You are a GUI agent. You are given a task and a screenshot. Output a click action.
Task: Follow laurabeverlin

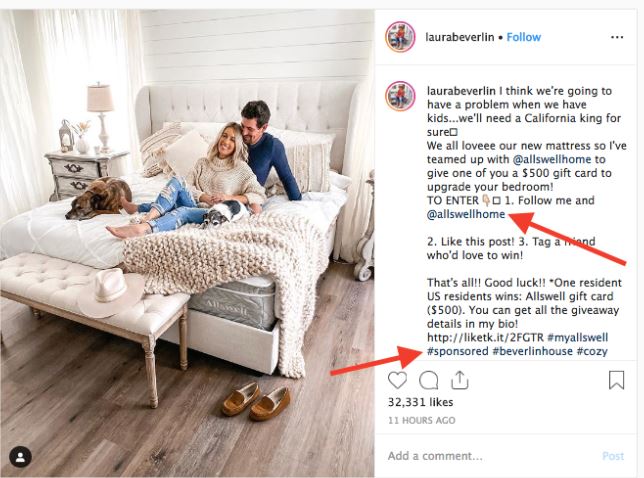524,37
